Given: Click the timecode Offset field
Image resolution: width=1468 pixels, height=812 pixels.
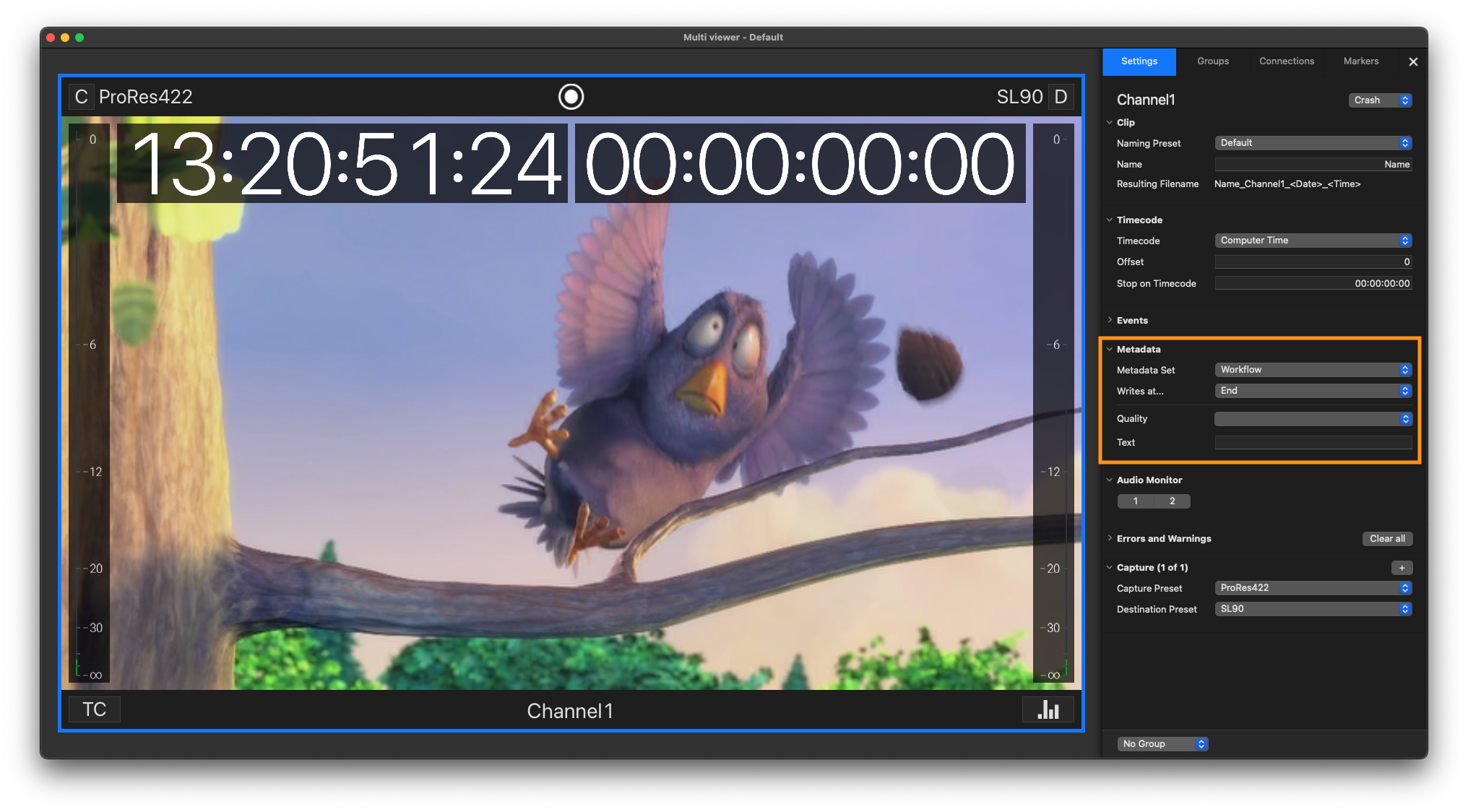Looking at the screenshot, I should pos(1313,262).
